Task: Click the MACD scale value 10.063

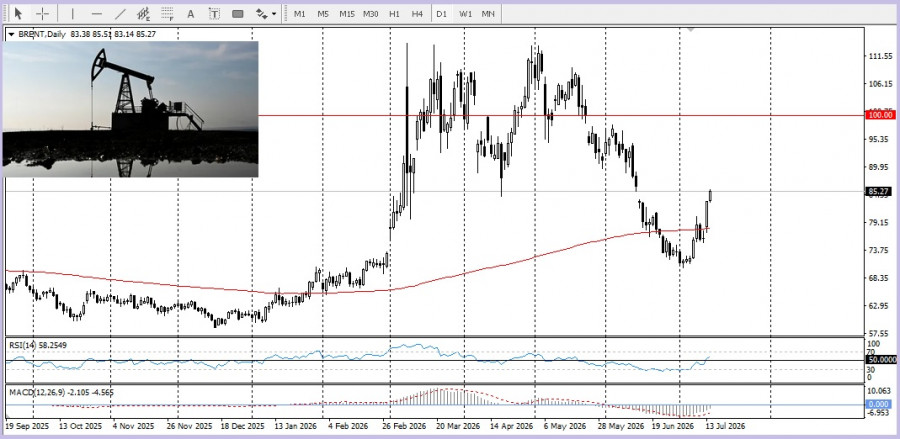Action: (878, 391)
